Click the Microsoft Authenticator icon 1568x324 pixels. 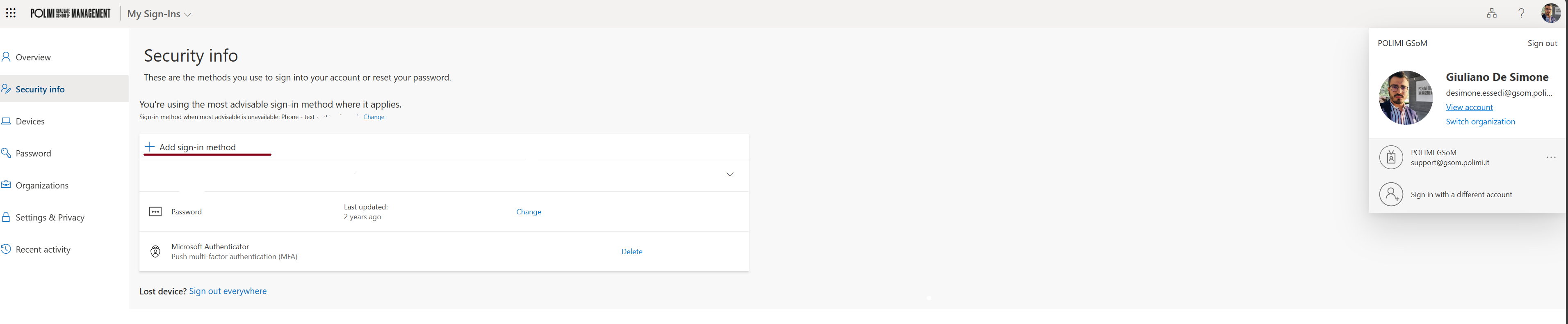(155, 252)
